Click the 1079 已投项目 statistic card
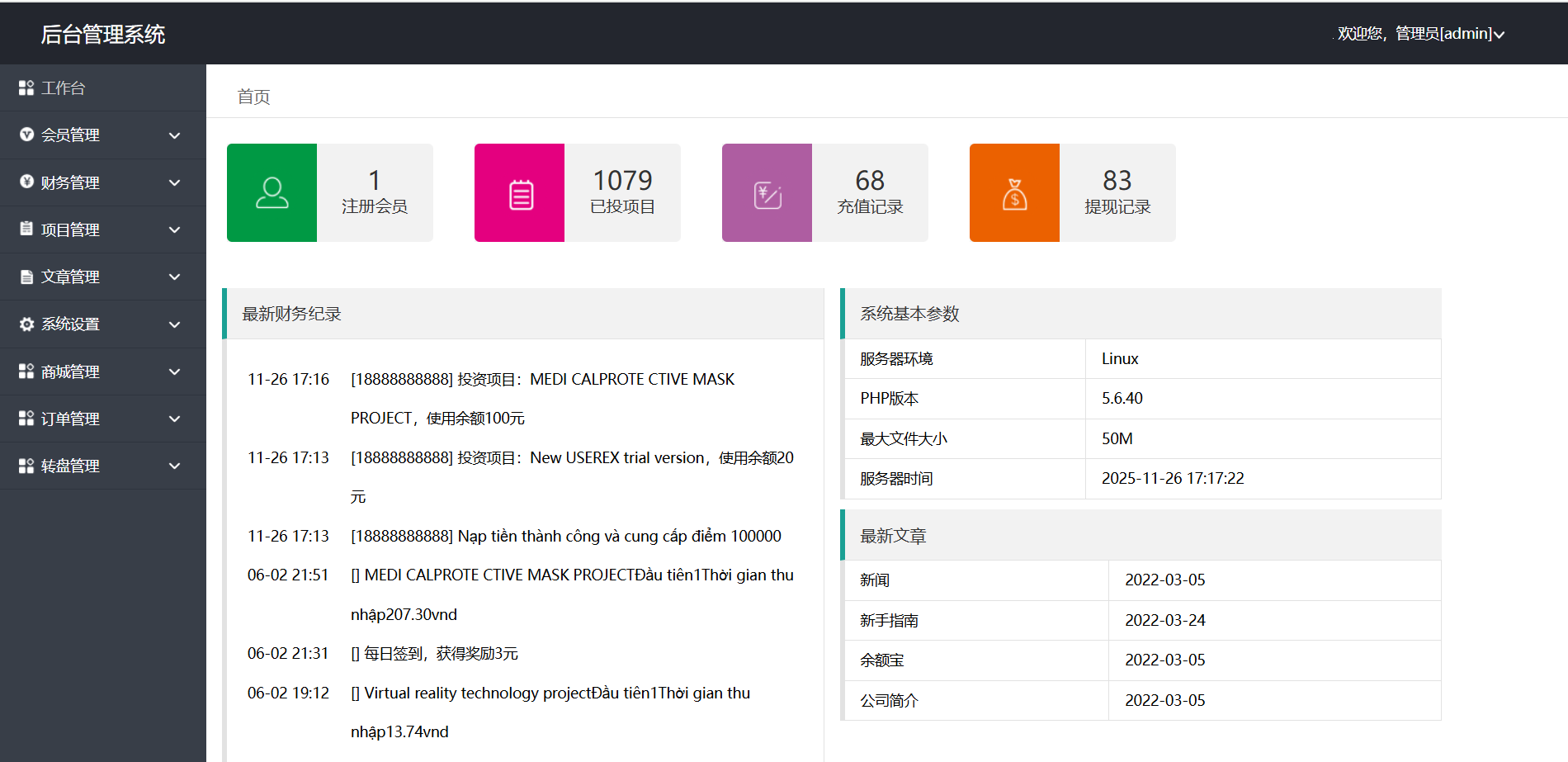 coord(622,193)
